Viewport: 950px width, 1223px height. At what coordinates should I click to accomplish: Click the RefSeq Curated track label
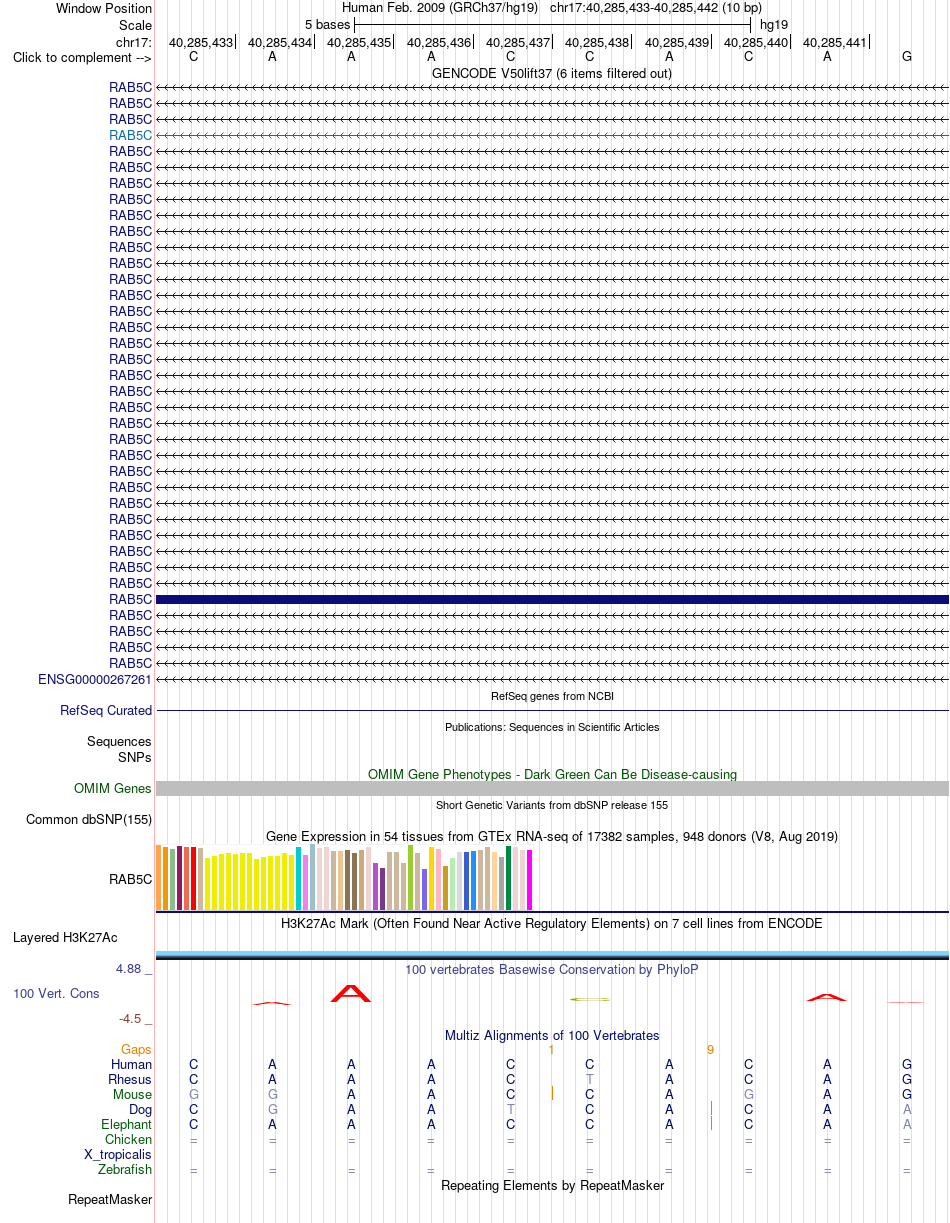point(106,711)
